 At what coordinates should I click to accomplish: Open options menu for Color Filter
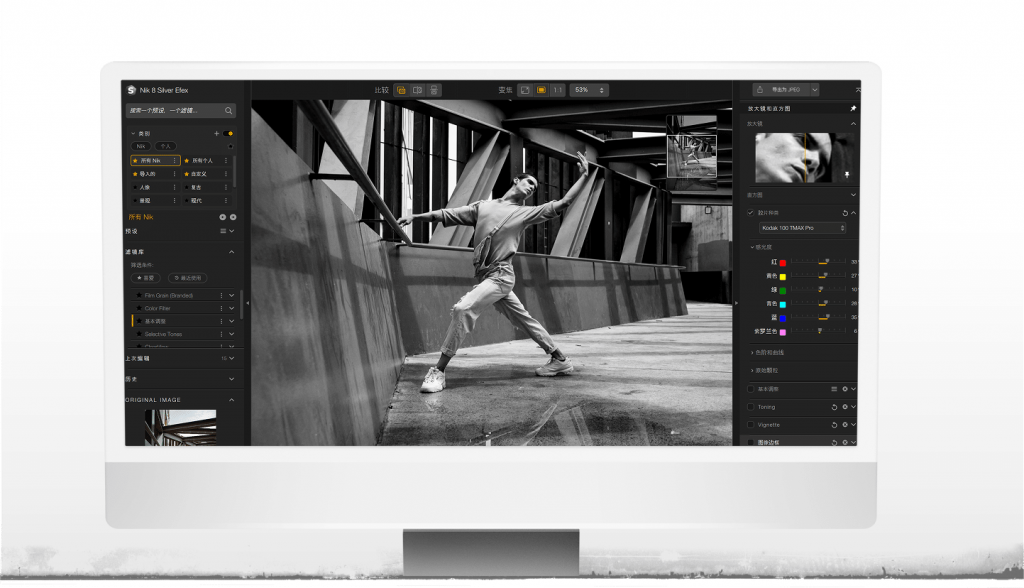pyautogui.click(x=221, y=308)
